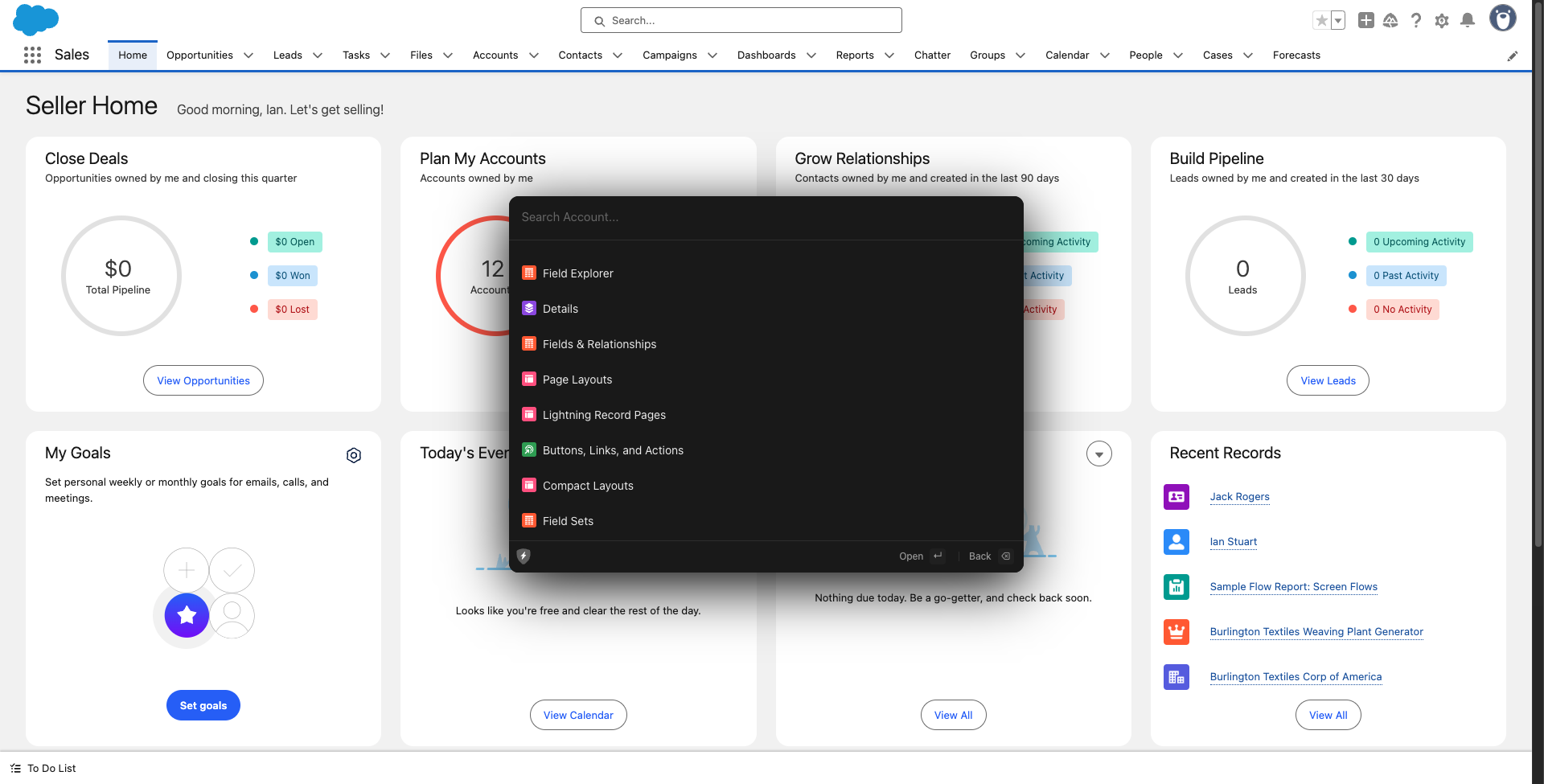Click the Open enter-key icon
The width and height of the screenshot is (1544, 784).
coord(938,556)
